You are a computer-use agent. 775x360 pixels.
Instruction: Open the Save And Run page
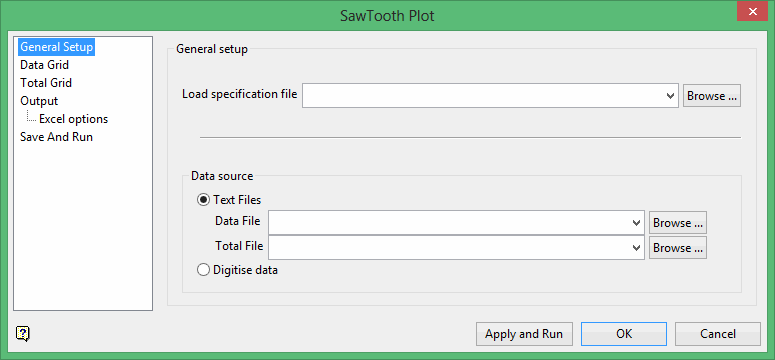[x=56, y=137]
